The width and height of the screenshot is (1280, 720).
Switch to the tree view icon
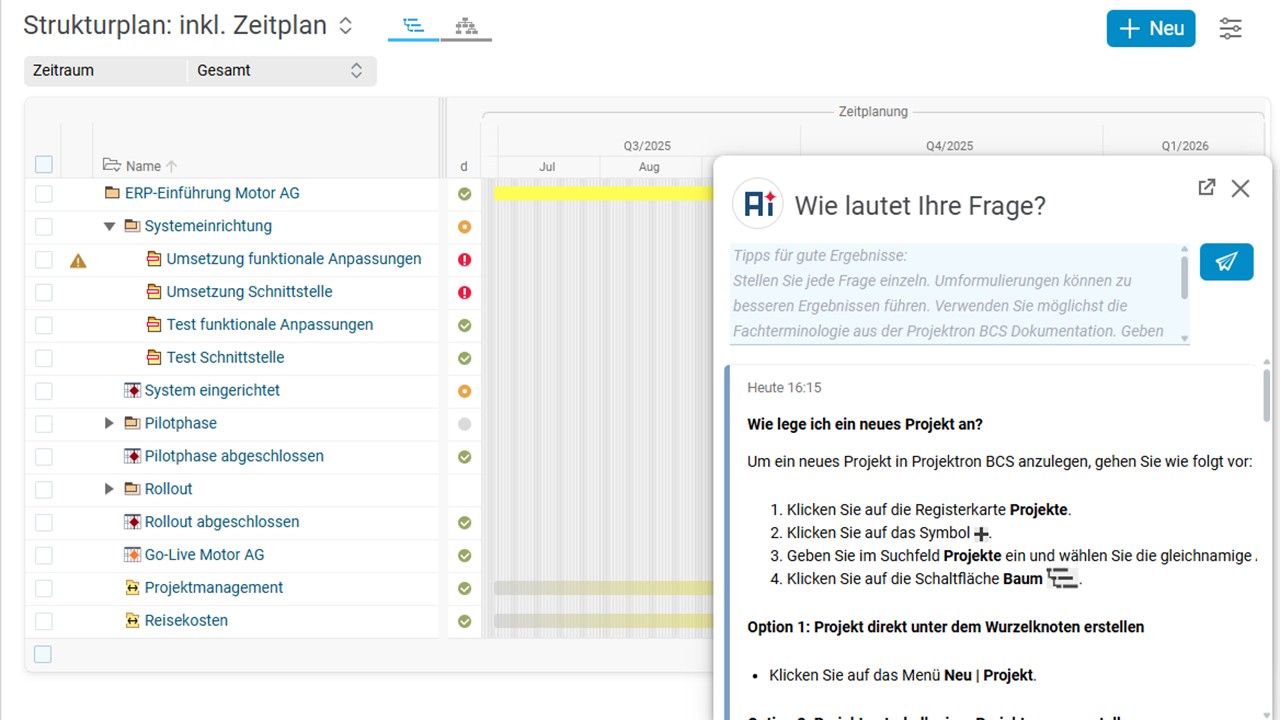point(413,27)
